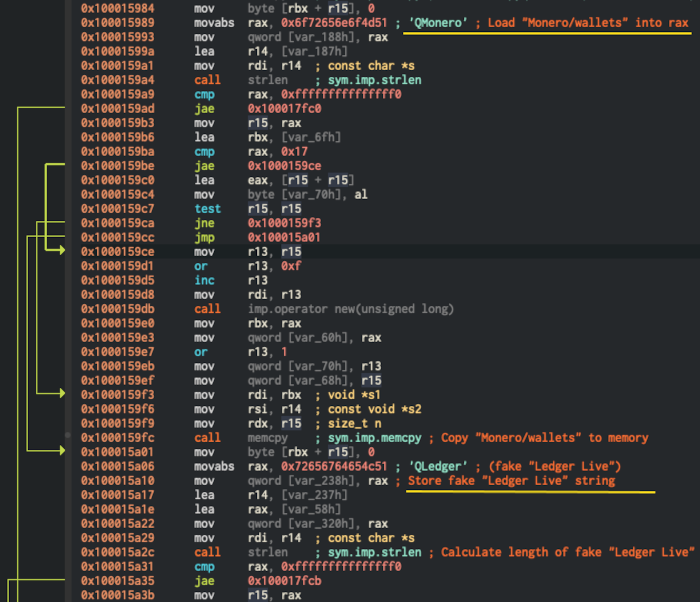The width and height of the screenshot is (700, 602).
Task: Select variable var_58h operand
Action: pyautogui.click(x=311, y=509)
